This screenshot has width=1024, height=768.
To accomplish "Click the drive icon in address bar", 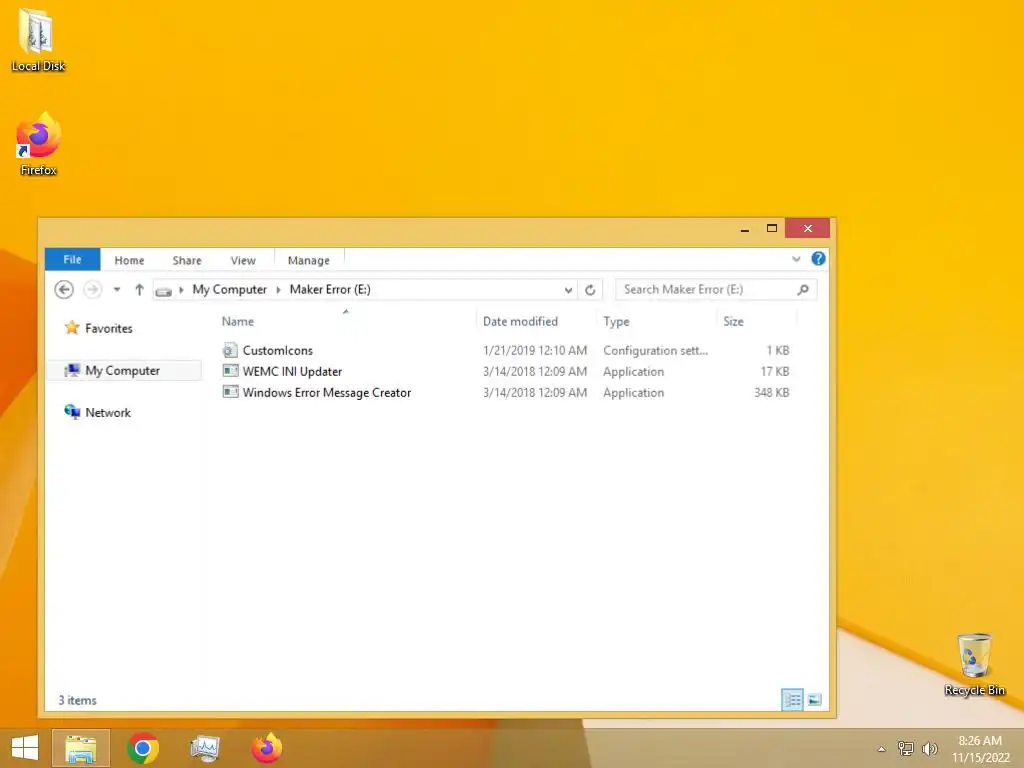I will click(164, 291).
